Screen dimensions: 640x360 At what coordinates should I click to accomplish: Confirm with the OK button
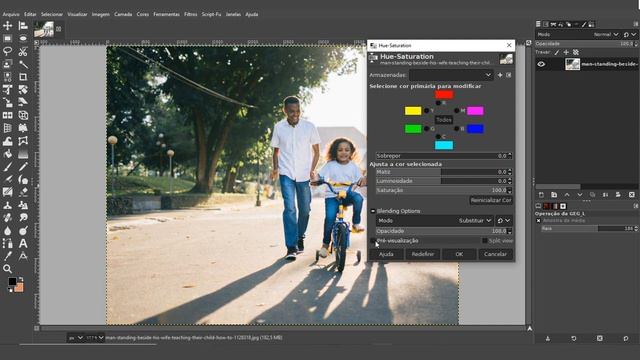[459, 254]
